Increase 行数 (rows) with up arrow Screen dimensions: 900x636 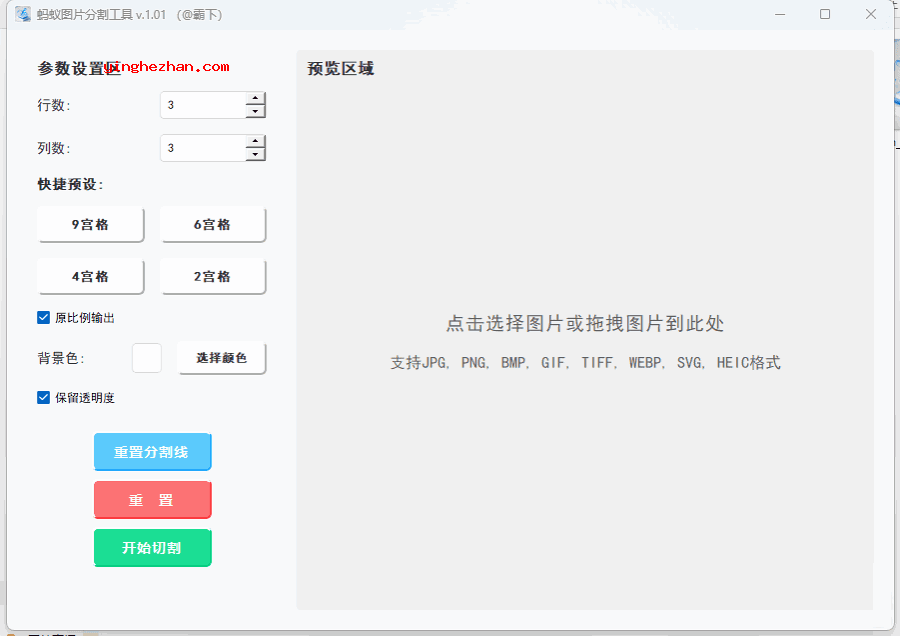tap(256, 99)
